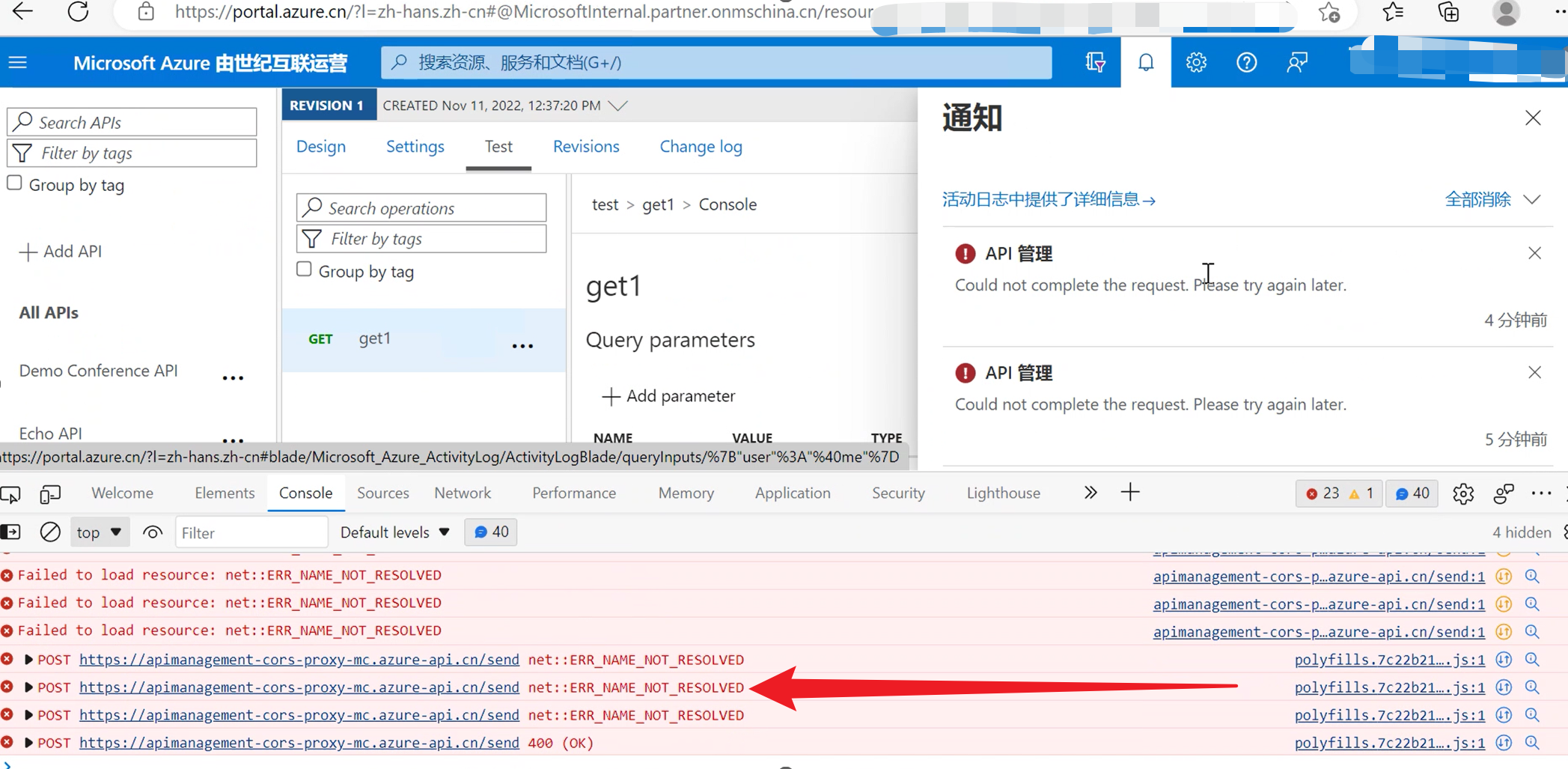Viewport: 1568px width, 769px height.
Task: Open the inspect element picker tool
Action: [x=11, y=493]
